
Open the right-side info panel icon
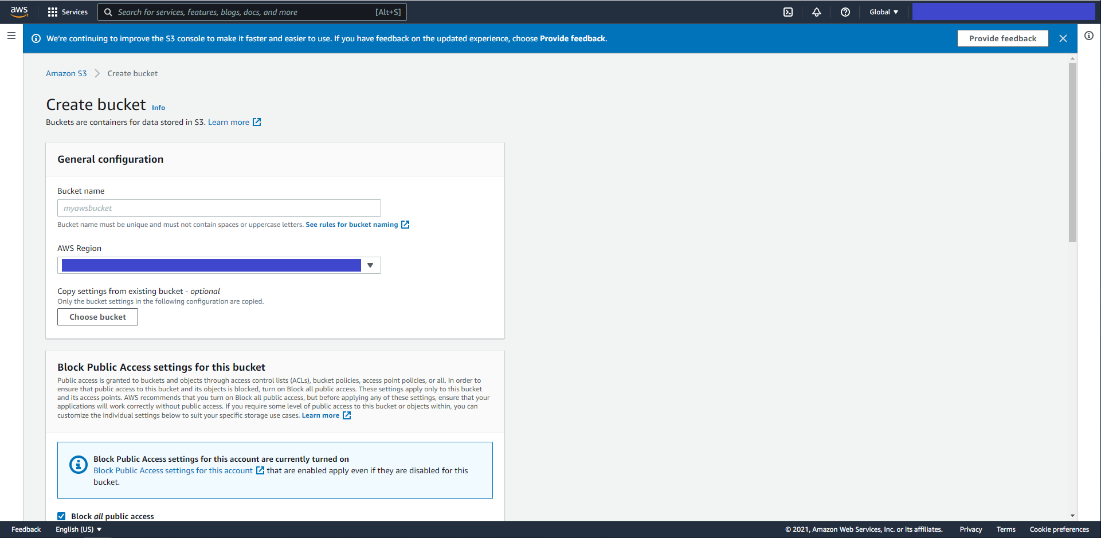[1088, 35]
